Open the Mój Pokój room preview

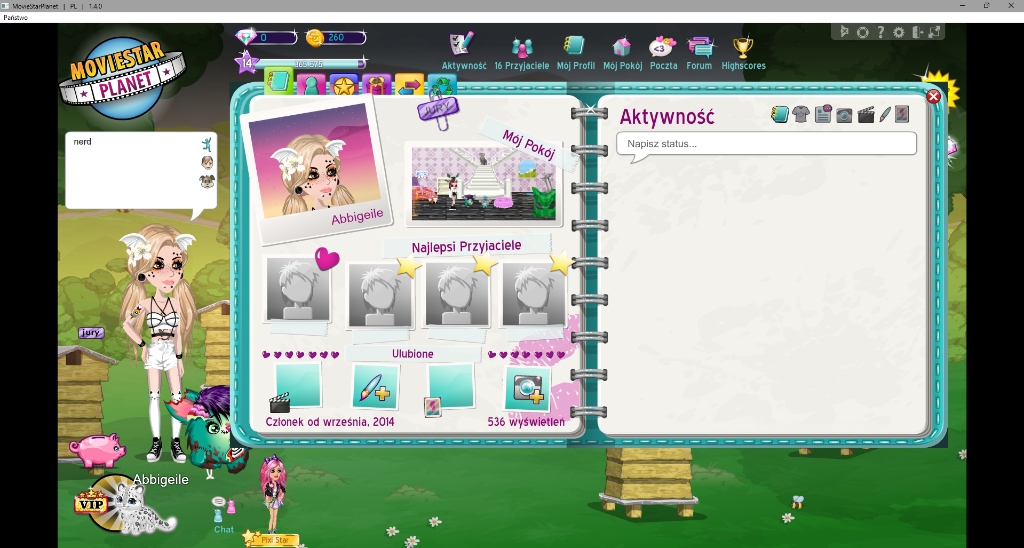coord(483,183)
